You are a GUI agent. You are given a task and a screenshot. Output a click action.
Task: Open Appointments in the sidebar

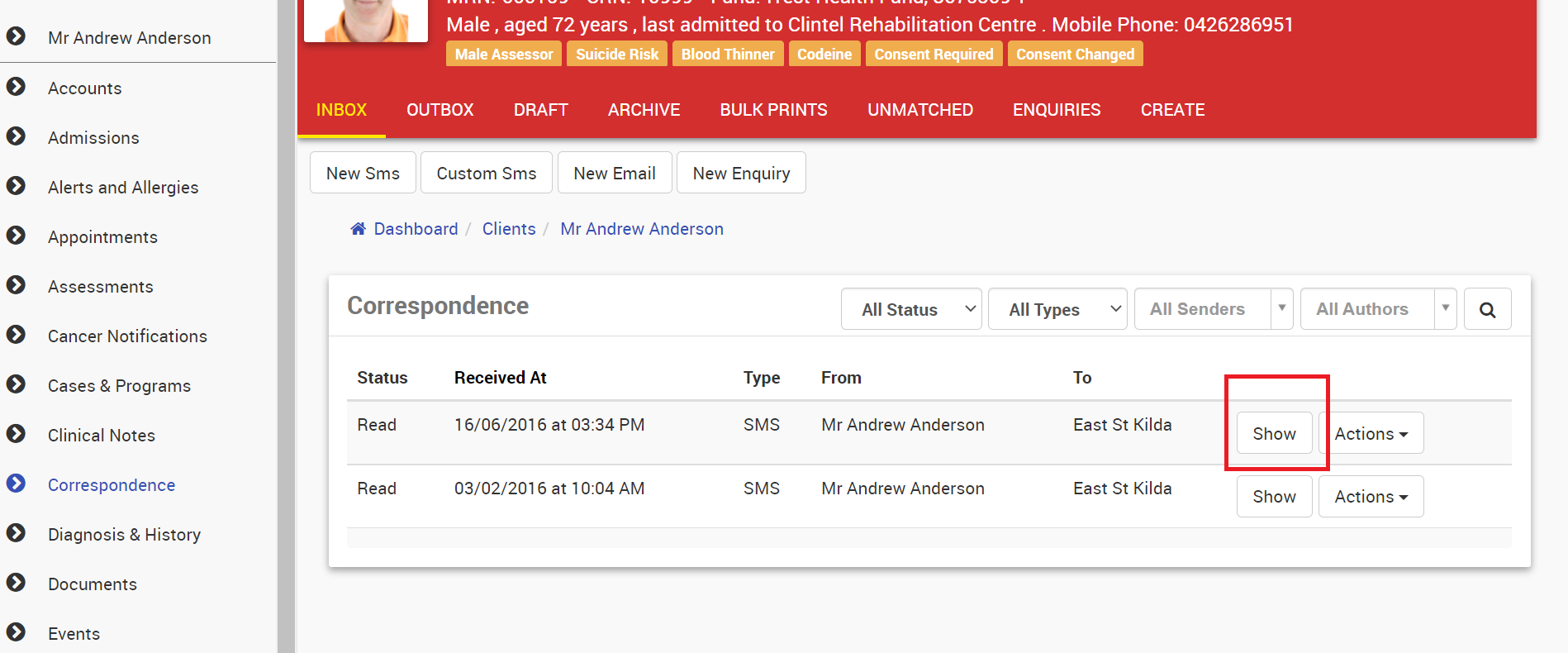click(102, 236)
